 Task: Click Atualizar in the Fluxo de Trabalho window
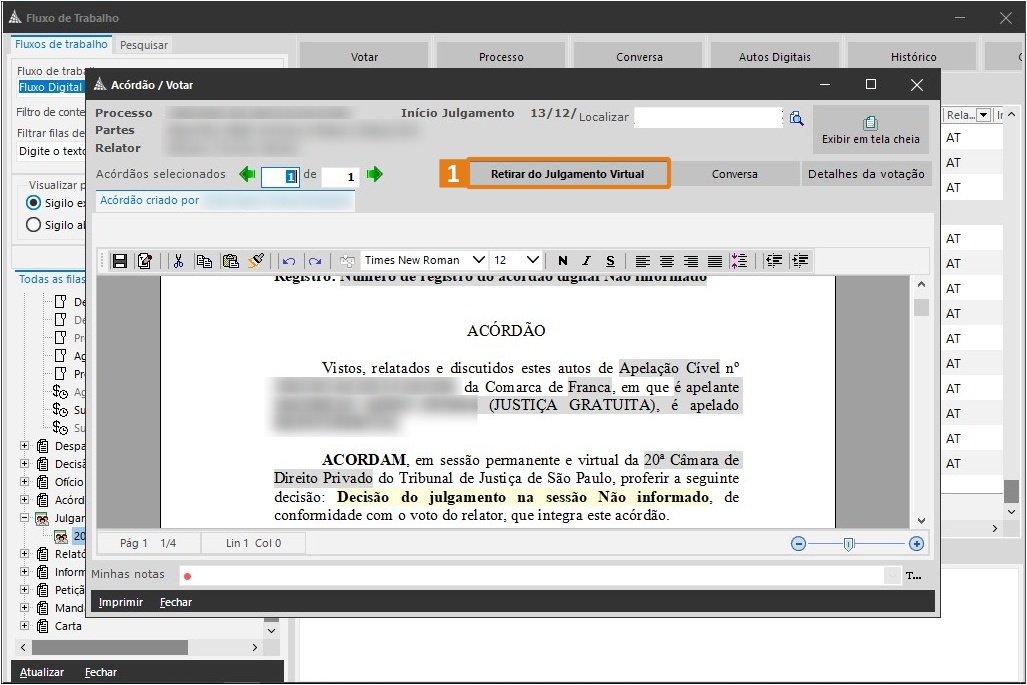42,672
